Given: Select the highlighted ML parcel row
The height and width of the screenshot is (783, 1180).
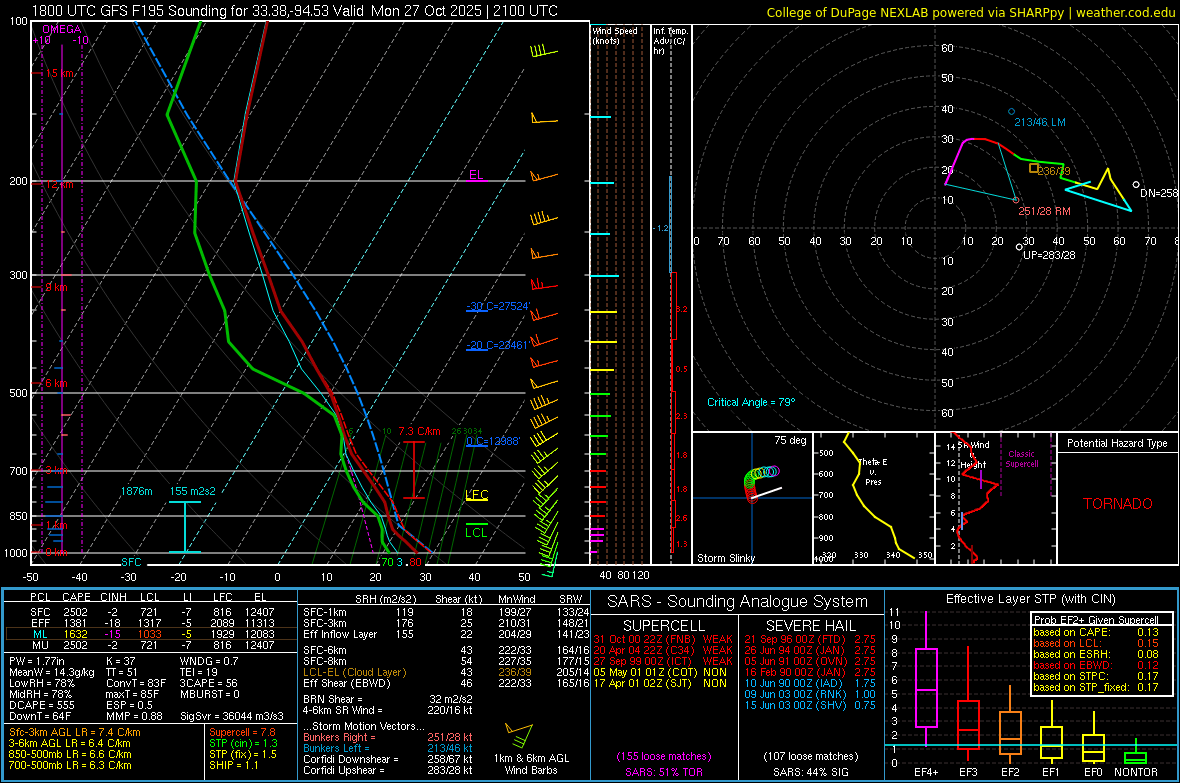Looking at the screenshot, I should [x=151, y=634].
